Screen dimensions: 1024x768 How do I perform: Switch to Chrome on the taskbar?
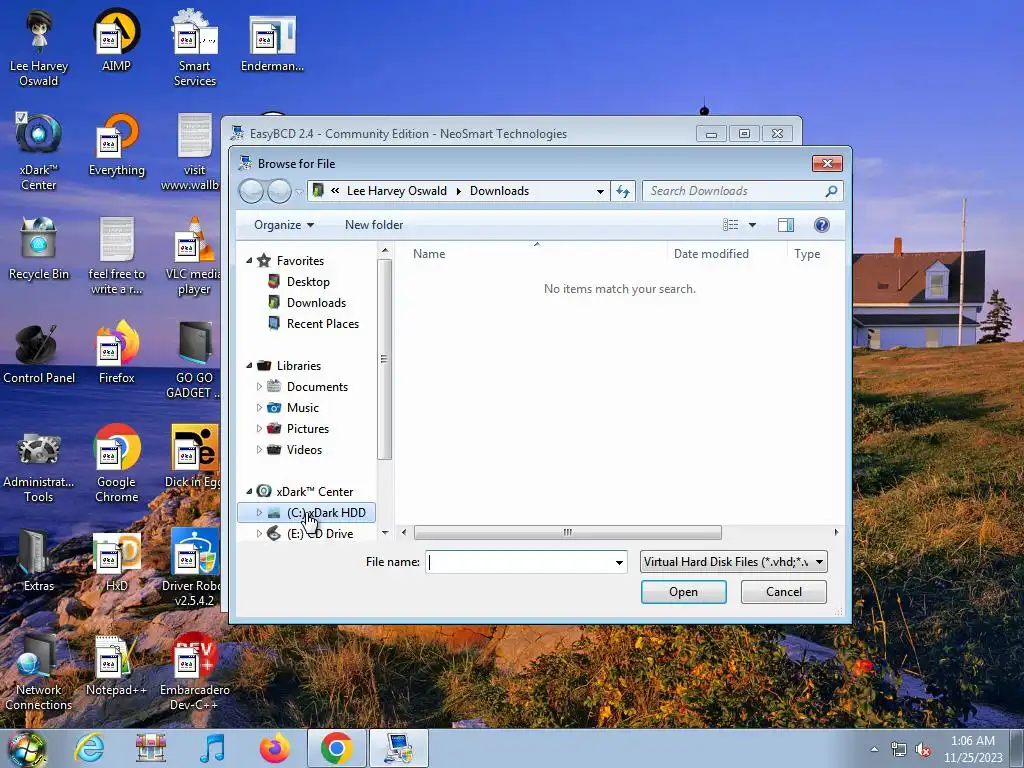click(x=336, y=748)
